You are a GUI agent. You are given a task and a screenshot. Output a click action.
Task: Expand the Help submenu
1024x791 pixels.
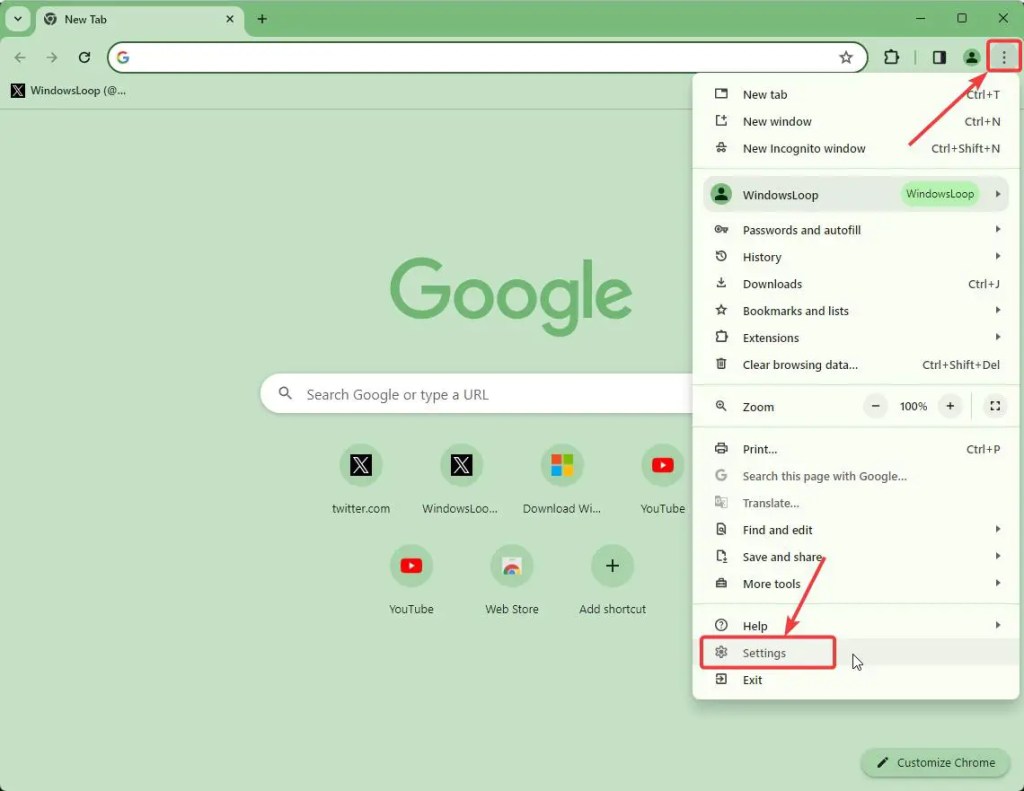(856, 626)
